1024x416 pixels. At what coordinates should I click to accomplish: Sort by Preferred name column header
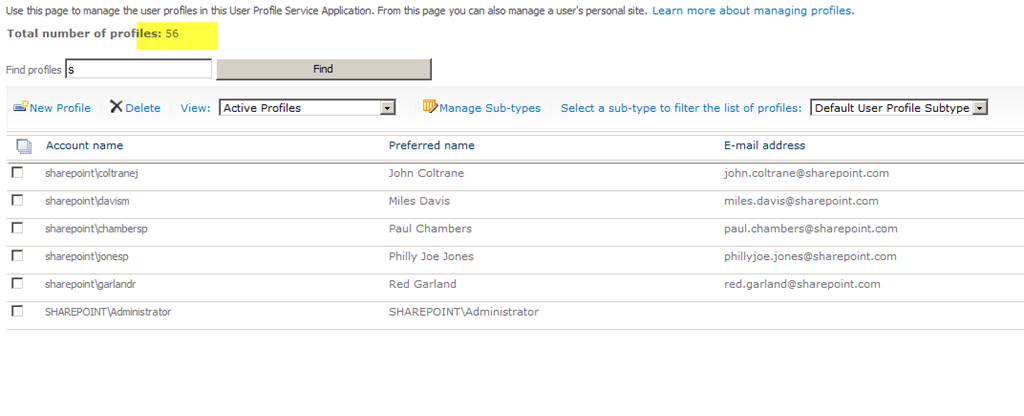coord(432,146)
